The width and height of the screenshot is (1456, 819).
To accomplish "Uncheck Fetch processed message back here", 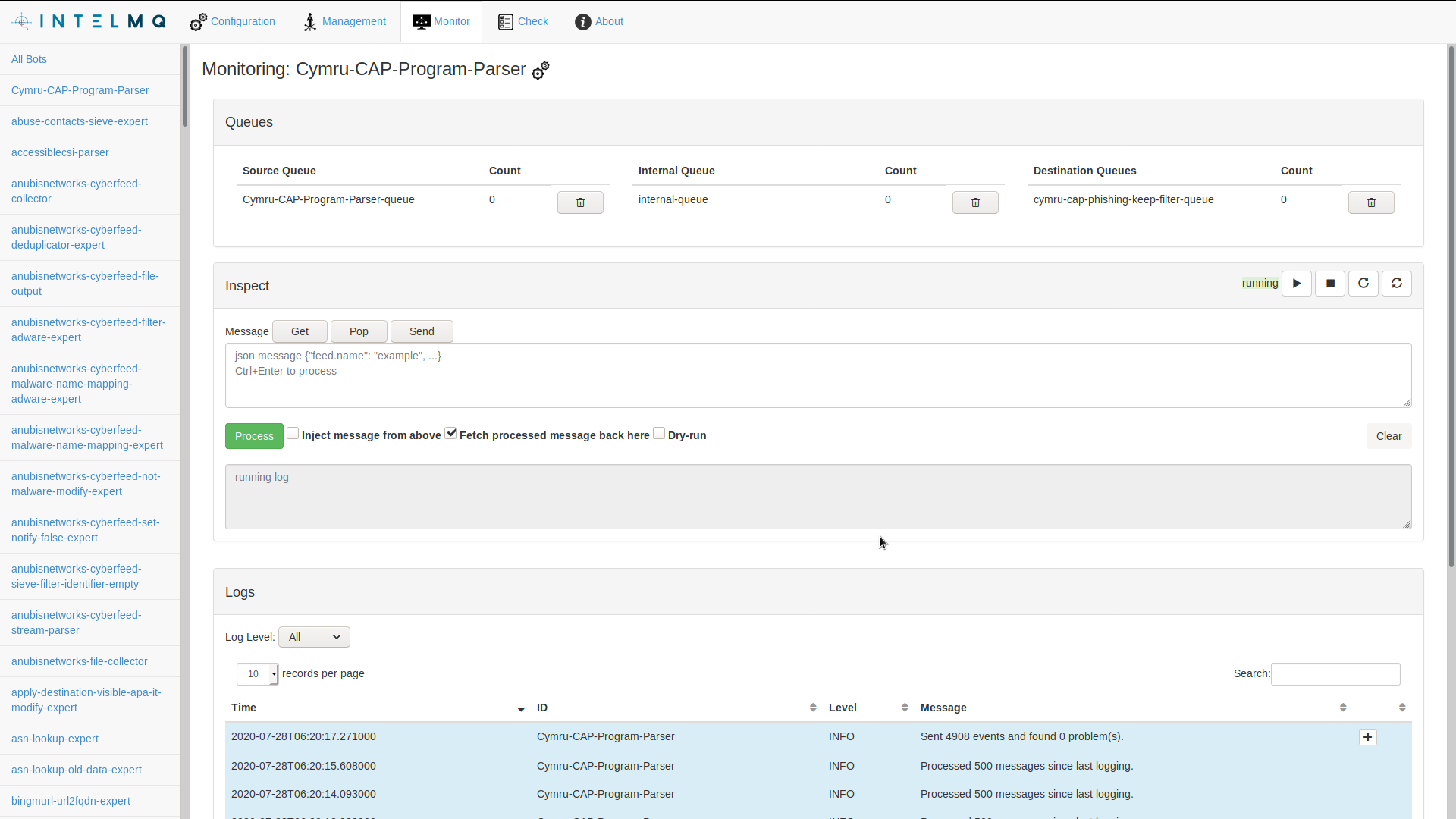I will (450, 434).
